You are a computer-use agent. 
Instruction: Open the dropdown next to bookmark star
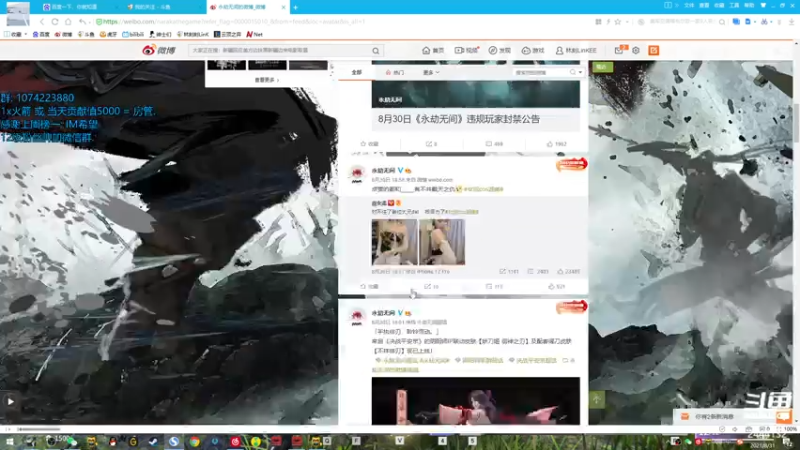tap(627, 22)
